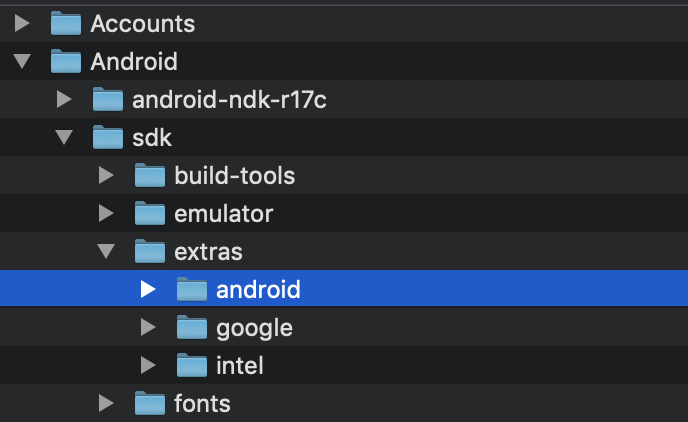Click the Accounts folder icon
The image size is (688, 422).
pos(66,23)
